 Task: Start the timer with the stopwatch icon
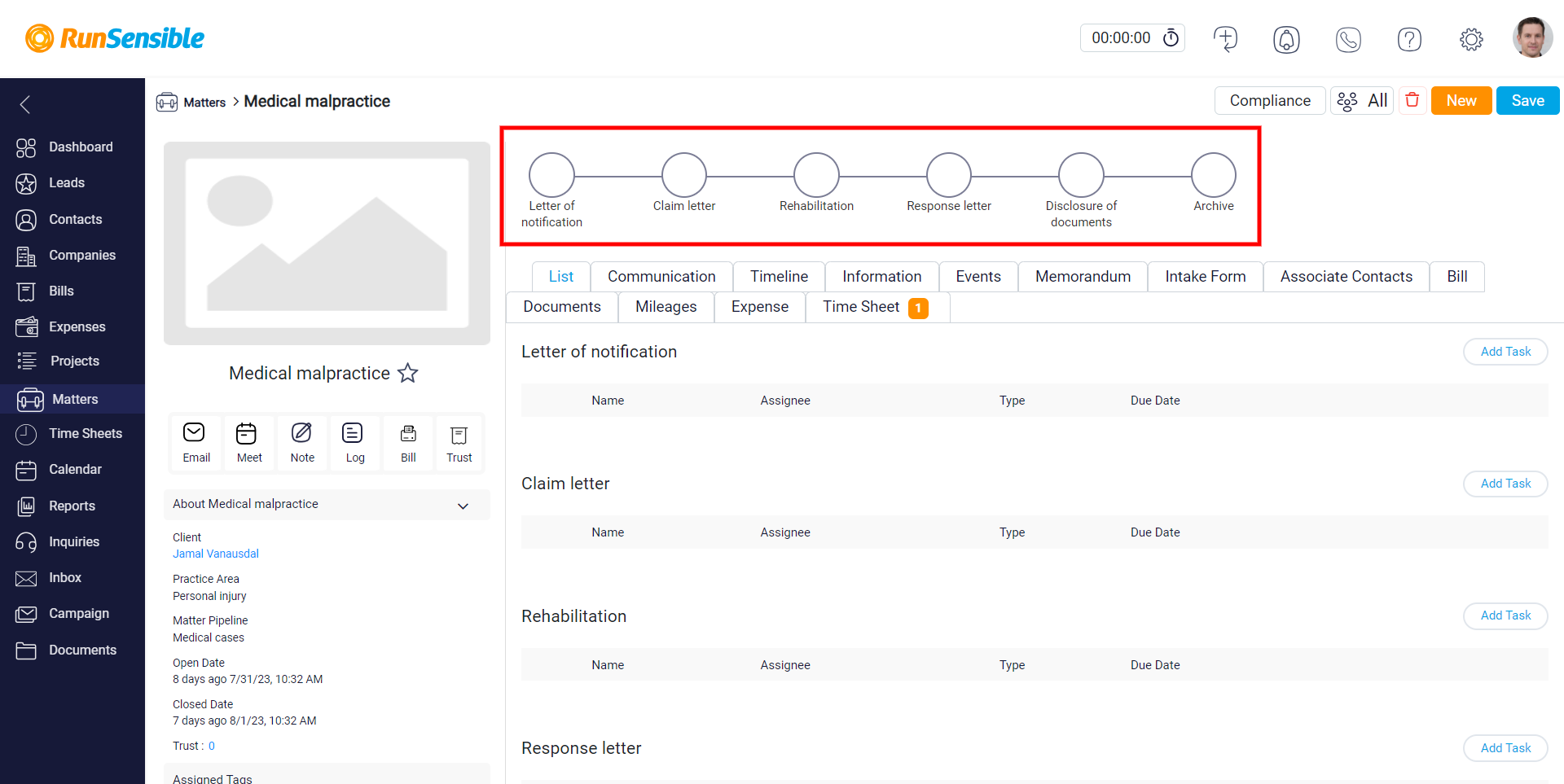[1171, 37]
